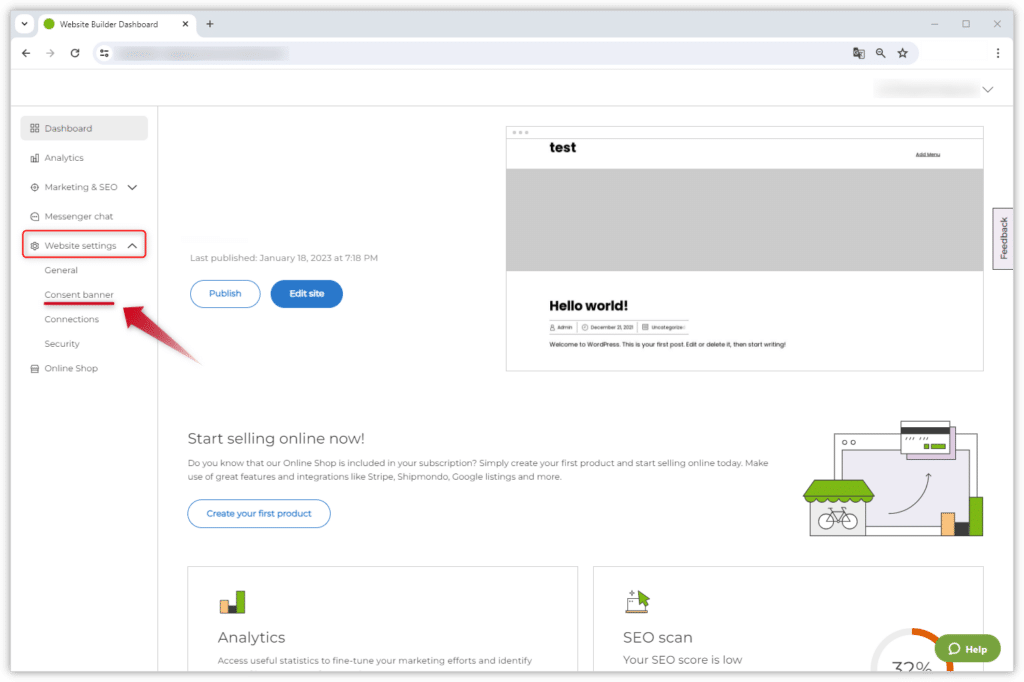Click the Analytics bar chart icon
Image resolution: width=1024 pixels, height=682 pixels.
click(x=35, y=158)
